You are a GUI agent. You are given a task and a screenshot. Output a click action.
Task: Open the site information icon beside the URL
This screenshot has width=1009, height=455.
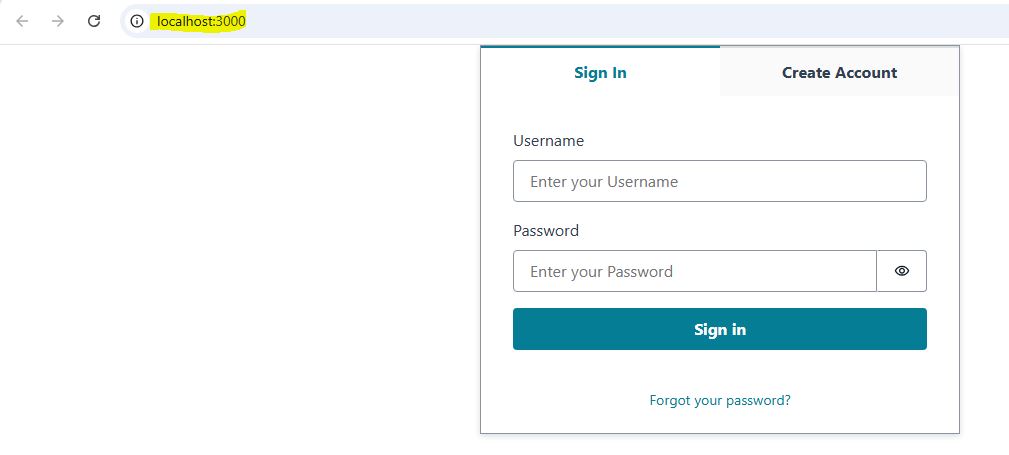pyautogui.click(x=137, y=21)
